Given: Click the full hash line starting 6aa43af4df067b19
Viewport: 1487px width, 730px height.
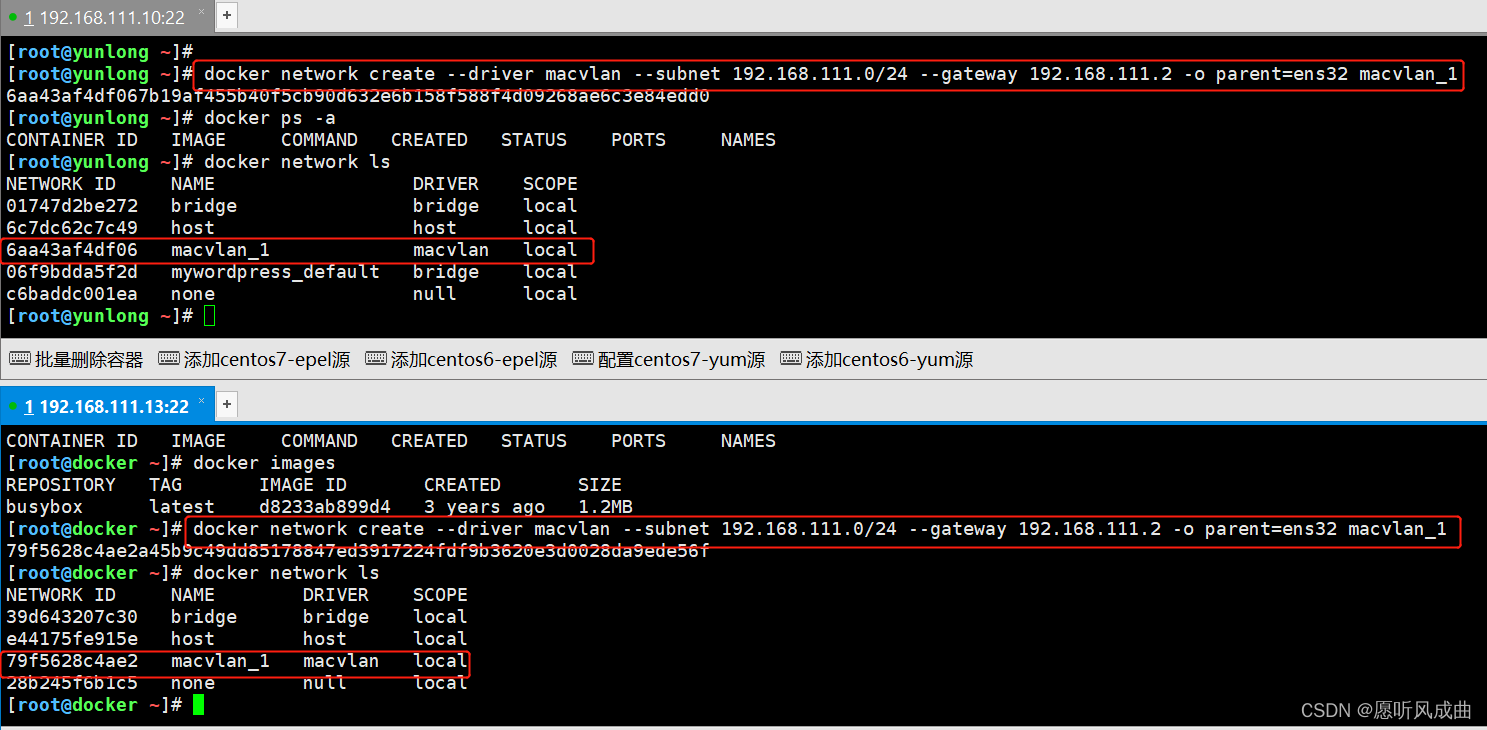Looking at the screenshot, I should pos(358,96).
